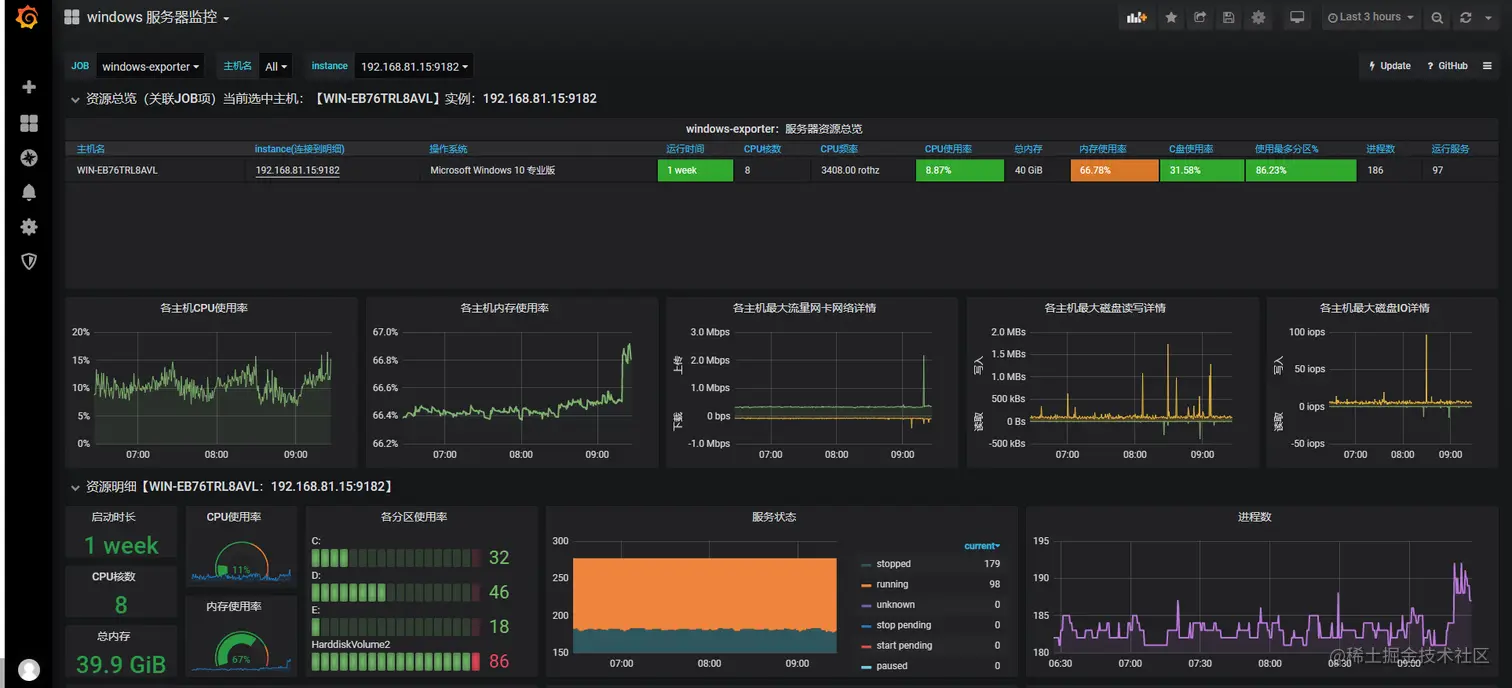Screen dimensions: 1512x688
Task: Save the dashboard with disk icon
Action: pos(1229,18)
